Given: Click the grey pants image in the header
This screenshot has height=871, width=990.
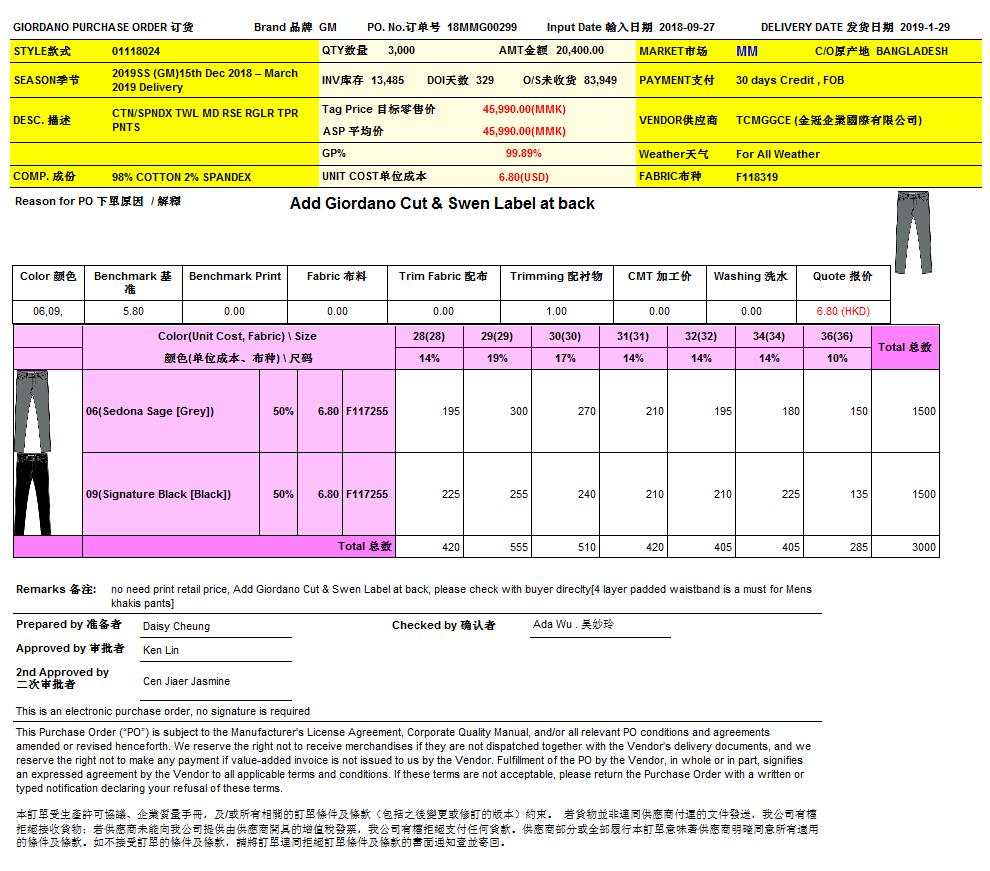Looking at the screenshot, I should pos(913,231).
